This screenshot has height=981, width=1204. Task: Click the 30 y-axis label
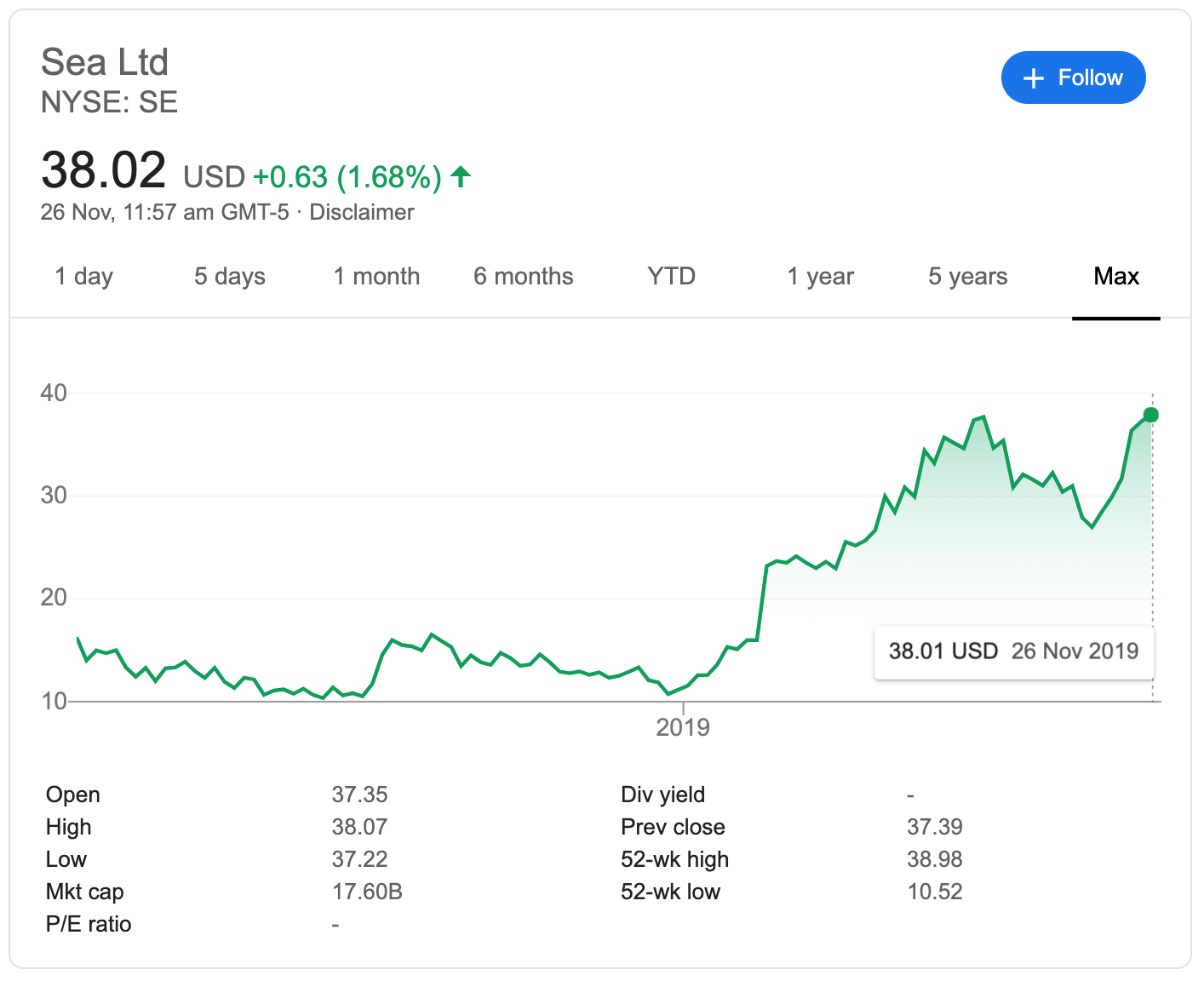pos(54,495)
